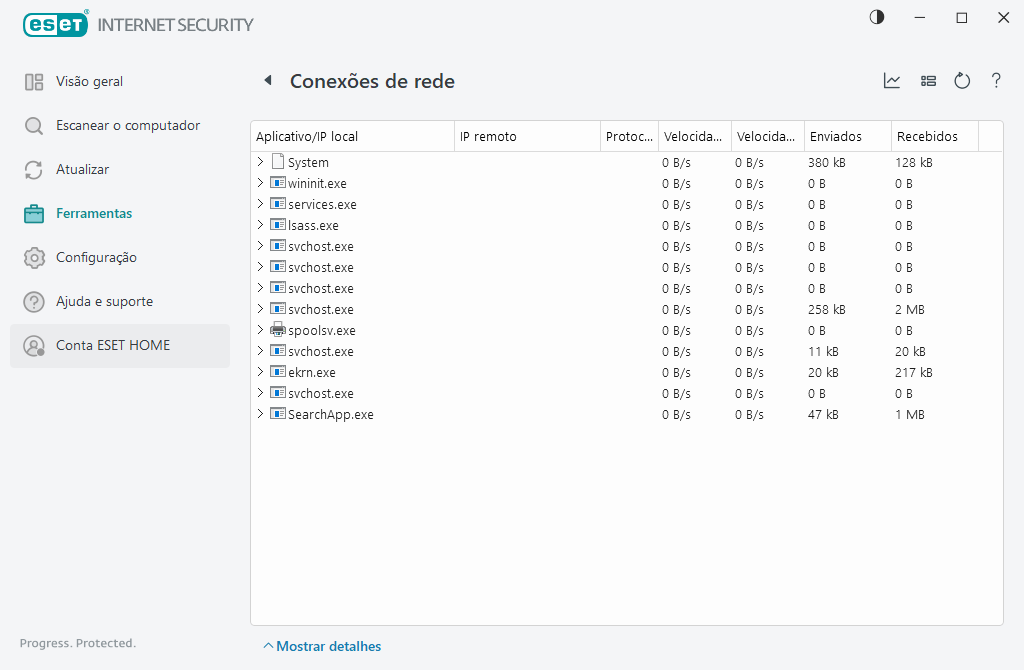
Task: Click the System file icon
Action: [278, 162]
